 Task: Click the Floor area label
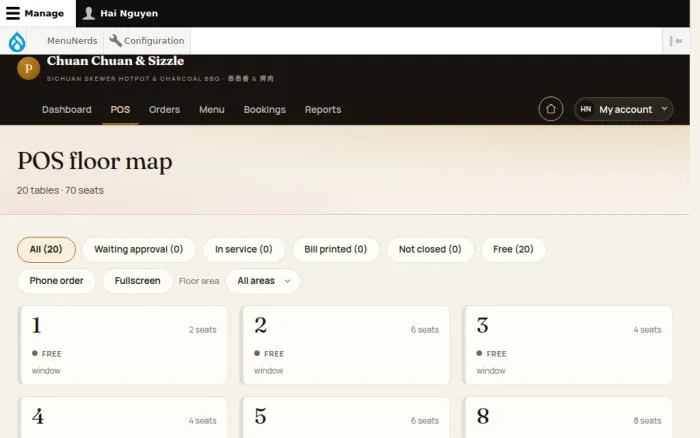[199, 281]
